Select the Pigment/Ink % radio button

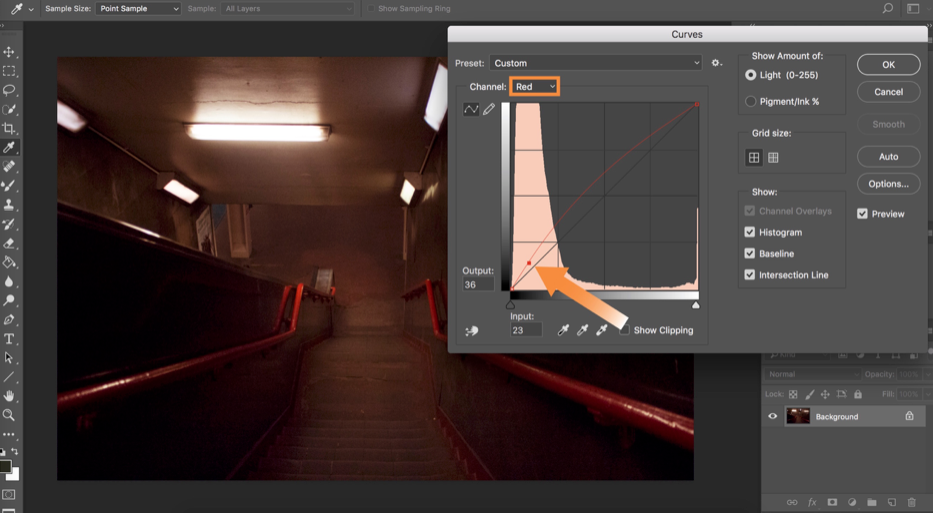[751, 101]
